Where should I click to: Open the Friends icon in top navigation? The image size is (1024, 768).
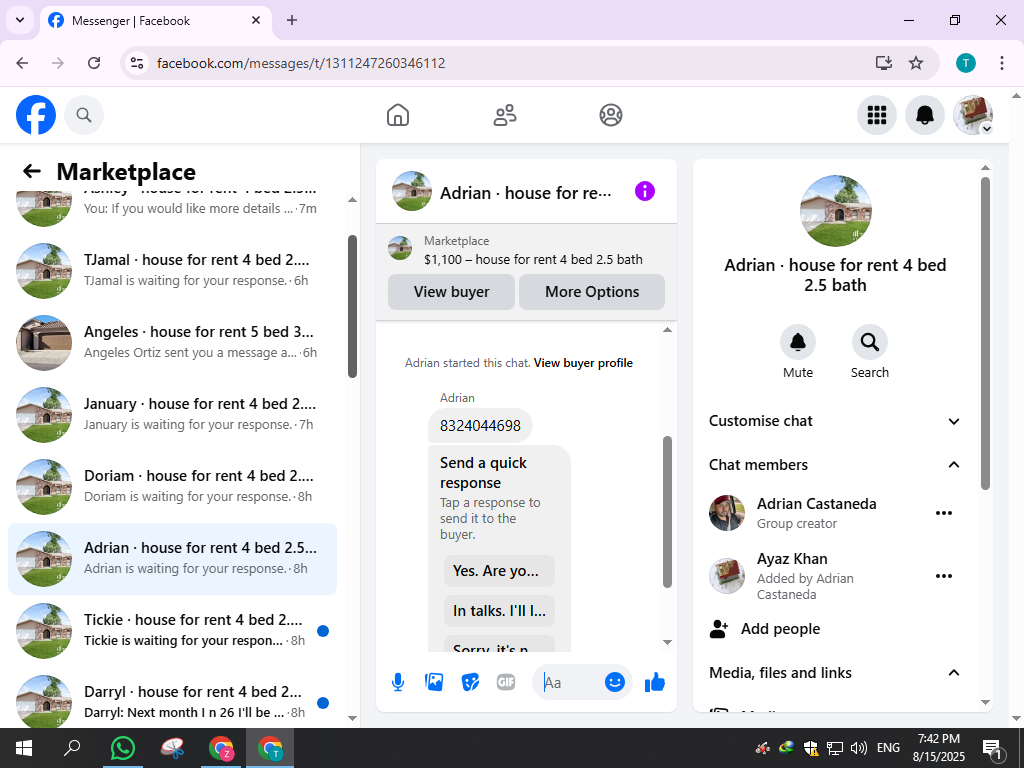(x=504, y=115)
